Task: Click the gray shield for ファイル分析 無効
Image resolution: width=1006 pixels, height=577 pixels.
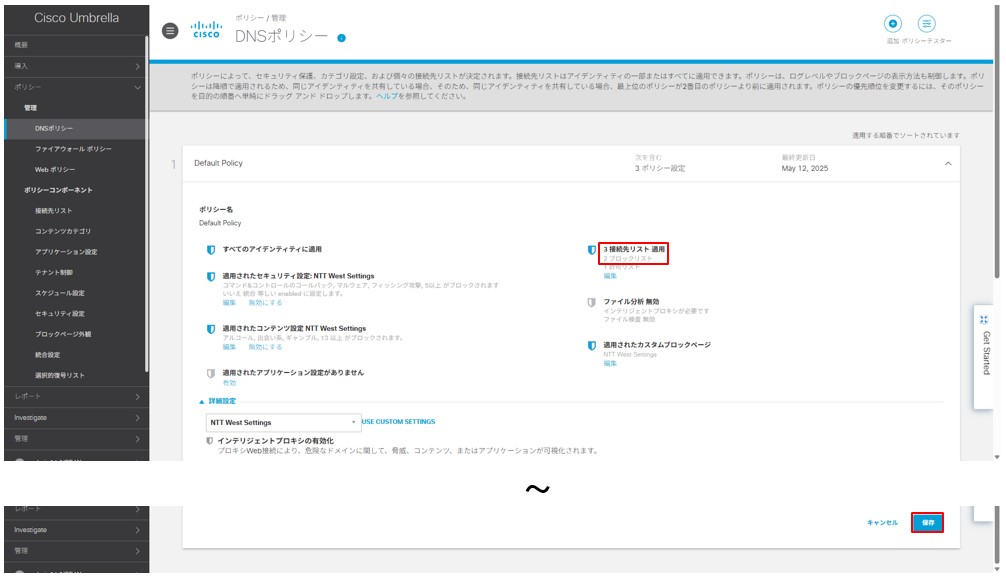Action: pyautogui.click(x=592, y=302)
